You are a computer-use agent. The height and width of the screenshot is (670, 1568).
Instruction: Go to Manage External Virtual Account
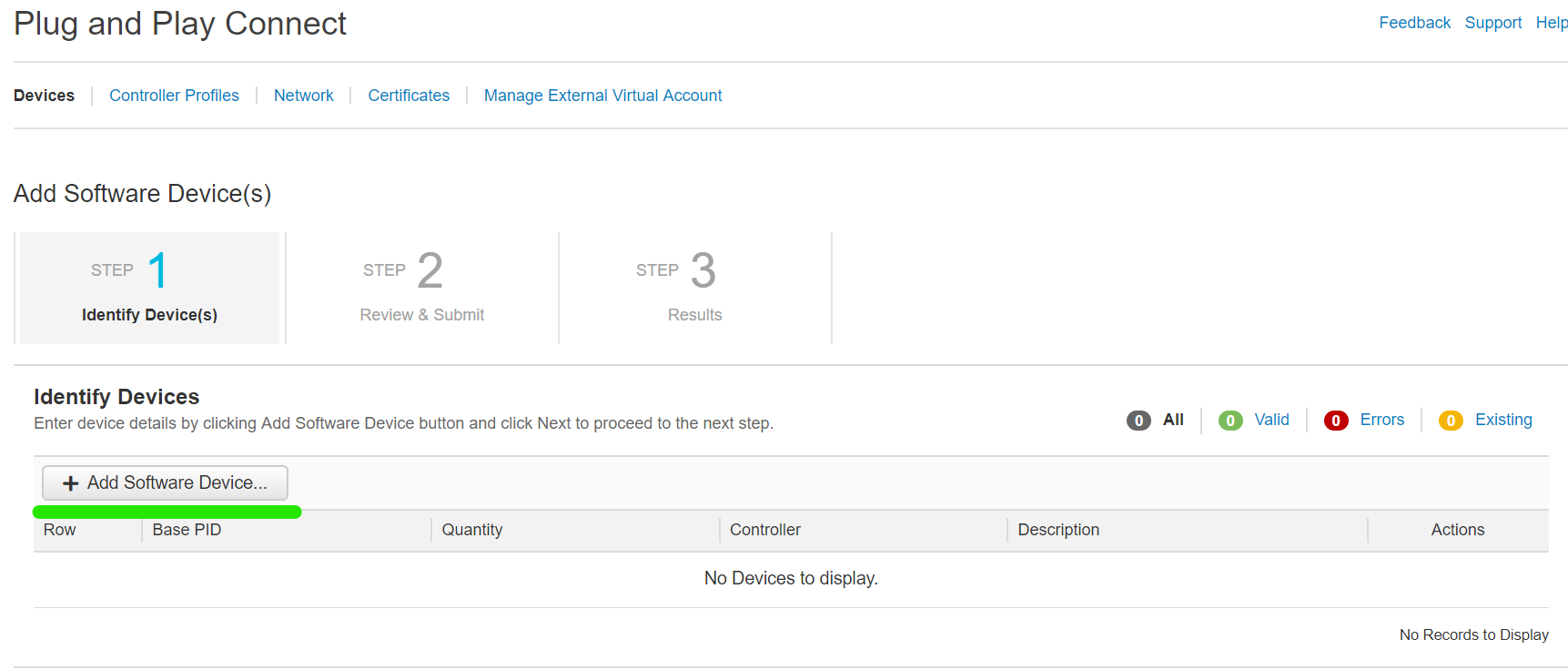[x=602, y=96]
